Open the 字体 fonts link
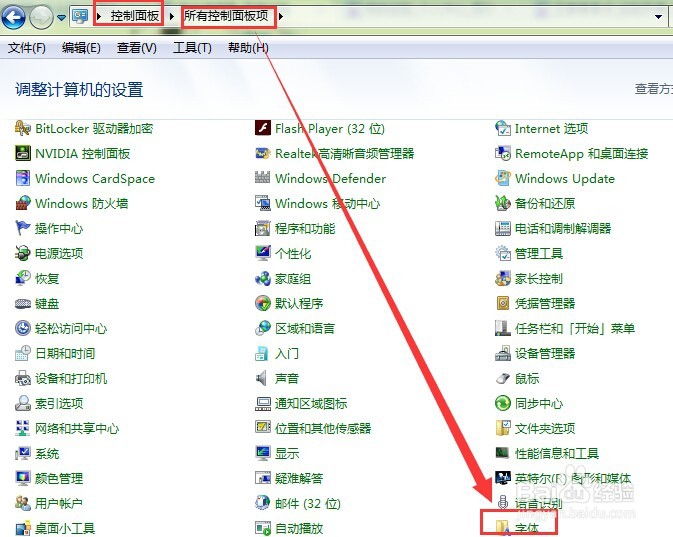 point(527,528)
